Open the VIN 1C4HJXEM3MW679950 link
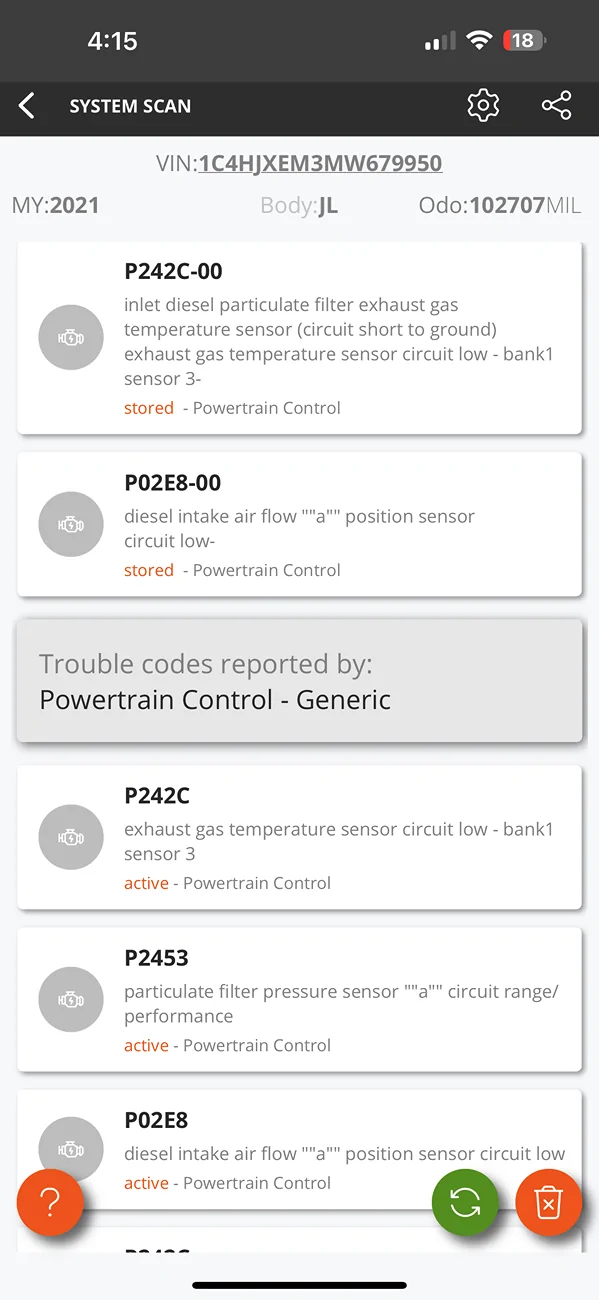This screenshot has width=599, height=1300. (x=320, y=163)
